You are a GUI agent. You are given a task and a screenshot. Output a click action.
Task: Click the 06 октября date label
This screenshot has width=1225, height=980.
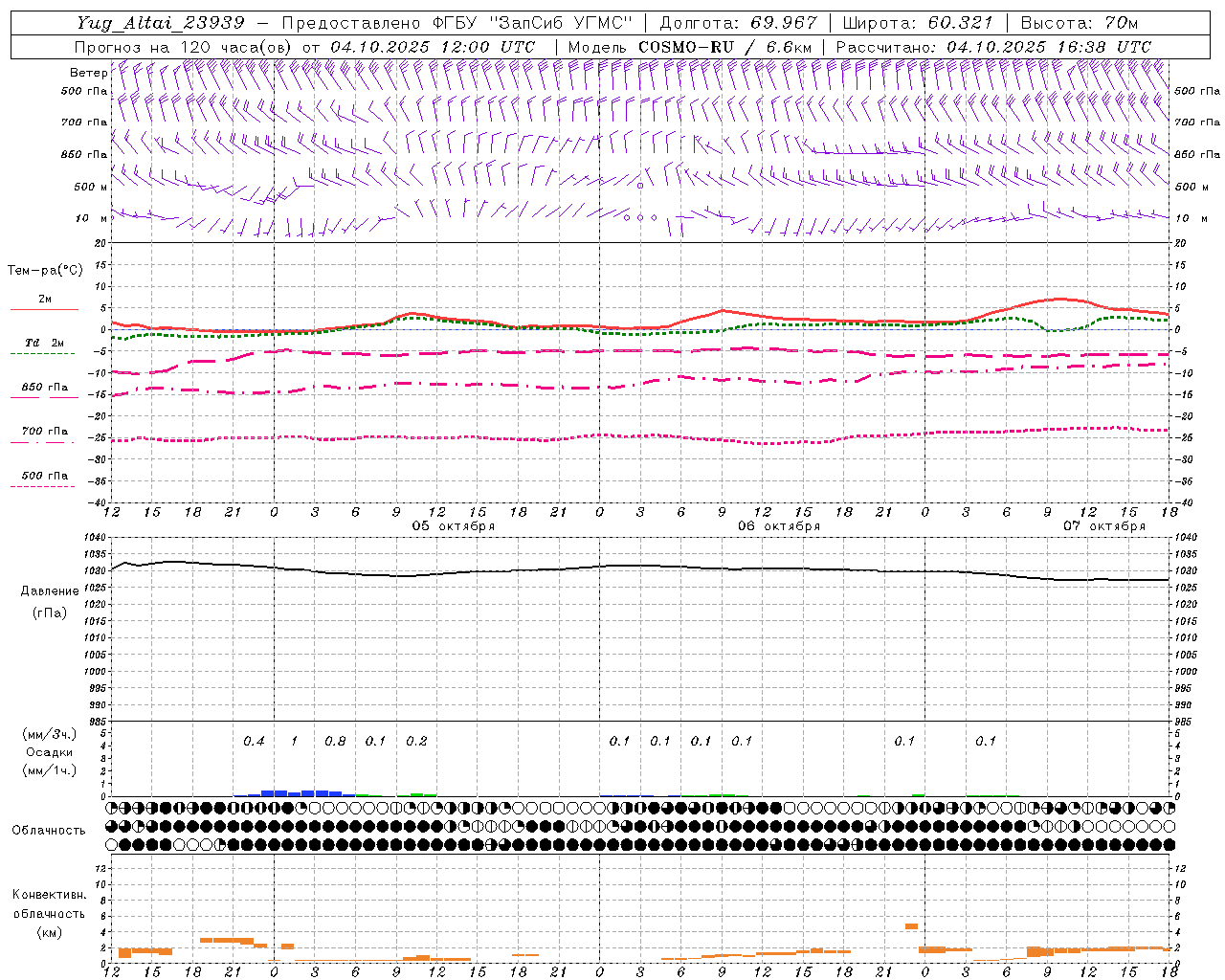pos(779,526)
